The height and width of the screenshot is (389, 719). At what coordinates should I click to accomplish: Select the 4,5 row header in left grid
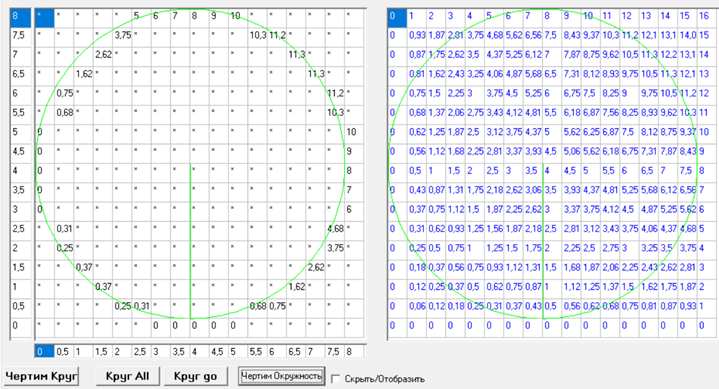tap(21, 151)
